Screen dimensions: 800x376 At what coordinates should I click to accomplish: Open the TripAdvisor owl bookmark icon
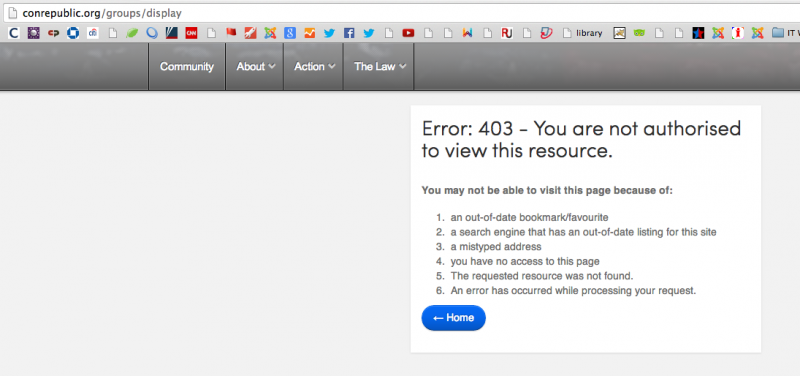639,33
